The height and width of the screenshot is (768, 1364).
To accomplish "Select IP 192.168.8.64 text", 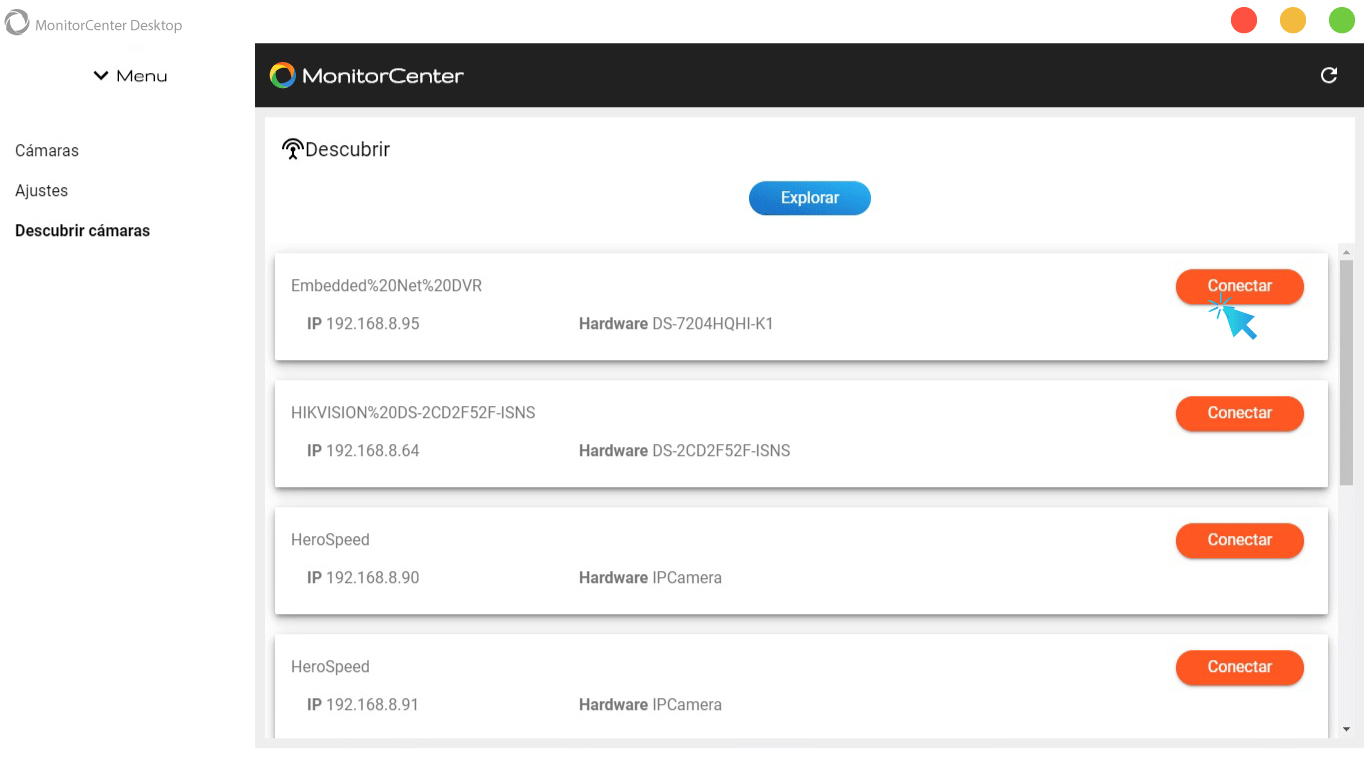I will (363, 451).
